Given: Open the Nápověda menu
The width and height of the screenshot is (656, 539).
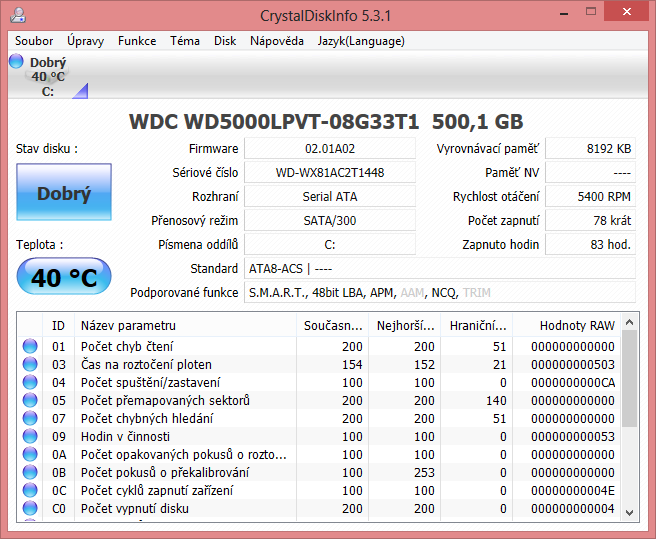Looking at the screenshot, I should pos(277,41).
